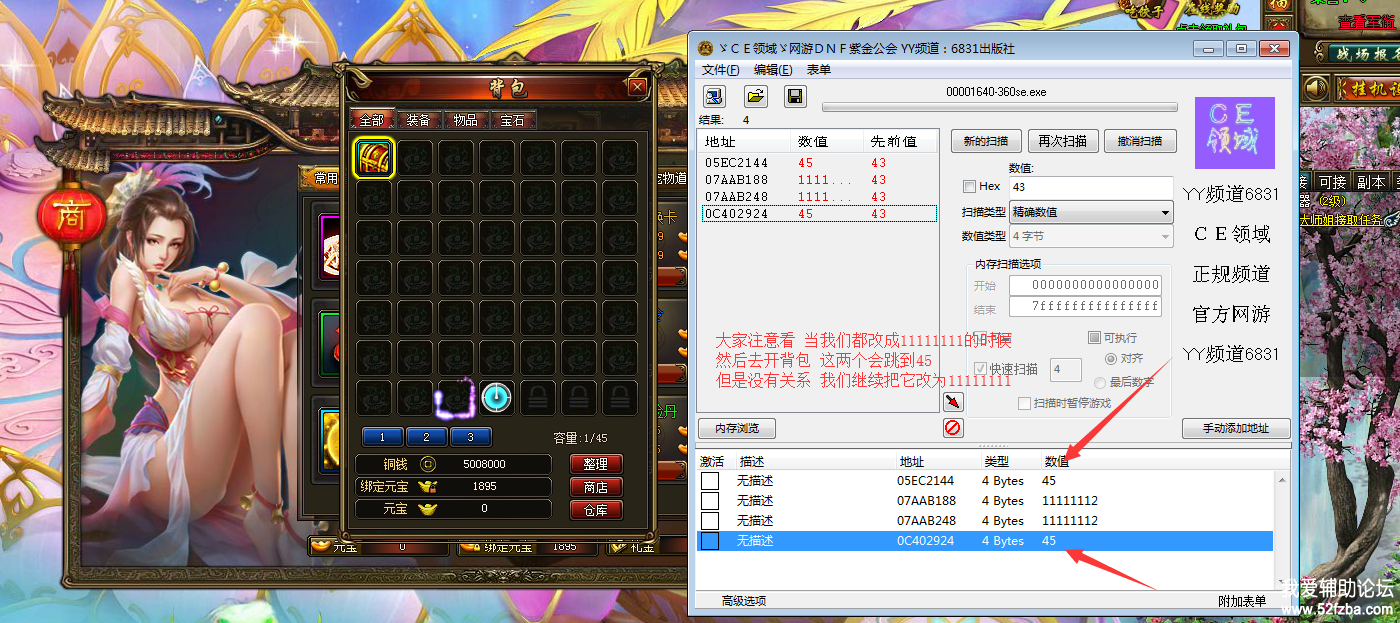Click the last locked backpack slot
The height and width of the screenshot is (623, 1400).
pos(619,398)
